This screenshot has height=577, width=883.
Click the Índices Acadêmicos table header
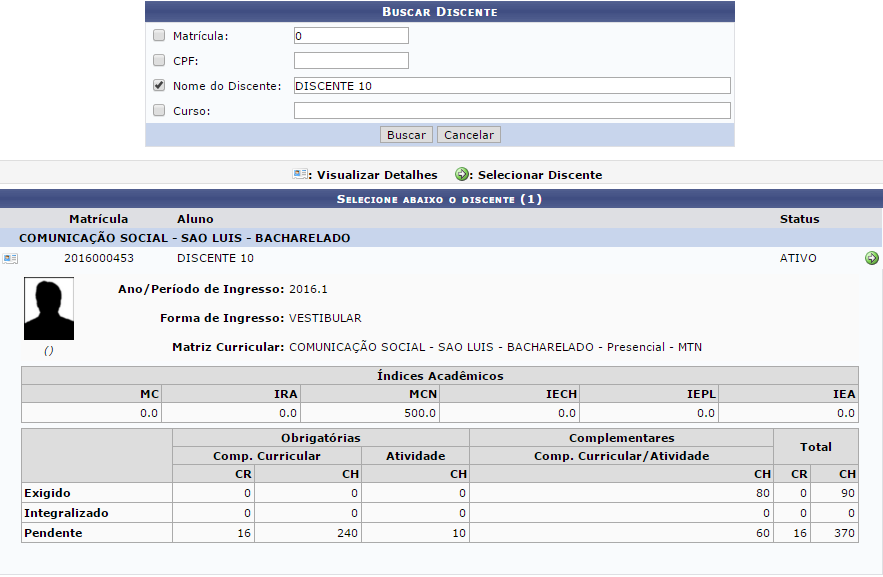click(x=440, y=376)
